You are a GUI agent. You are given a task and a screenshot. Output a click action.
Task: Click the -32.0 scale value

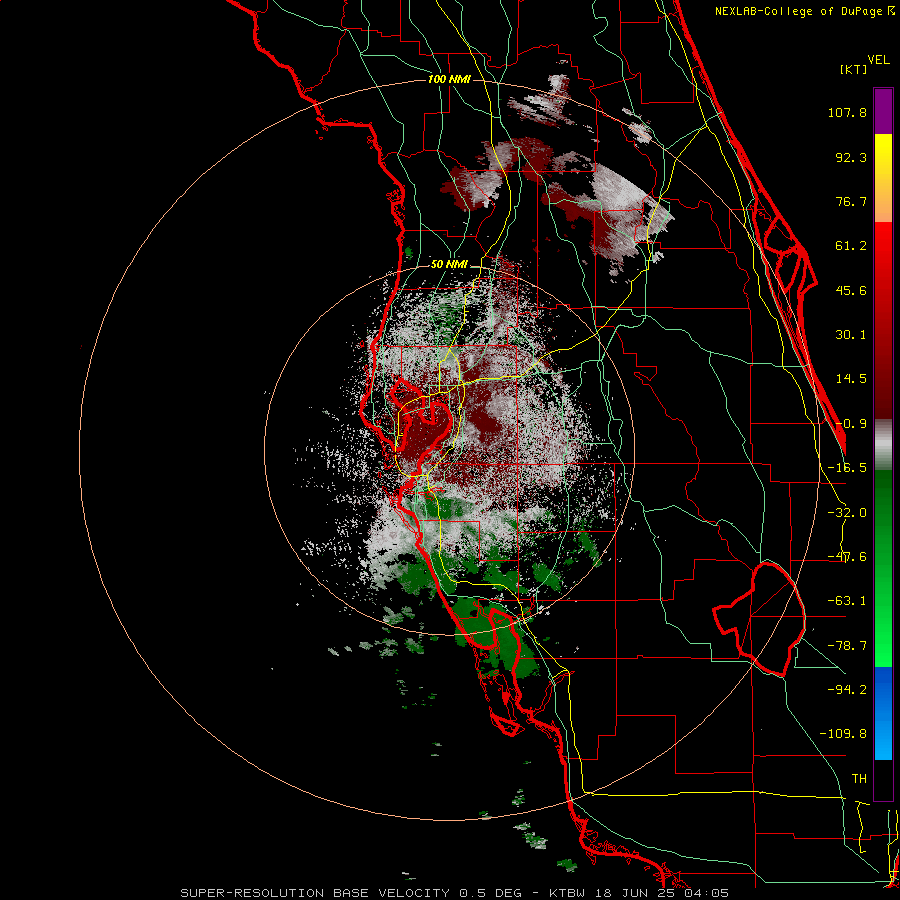pos(847,513)
